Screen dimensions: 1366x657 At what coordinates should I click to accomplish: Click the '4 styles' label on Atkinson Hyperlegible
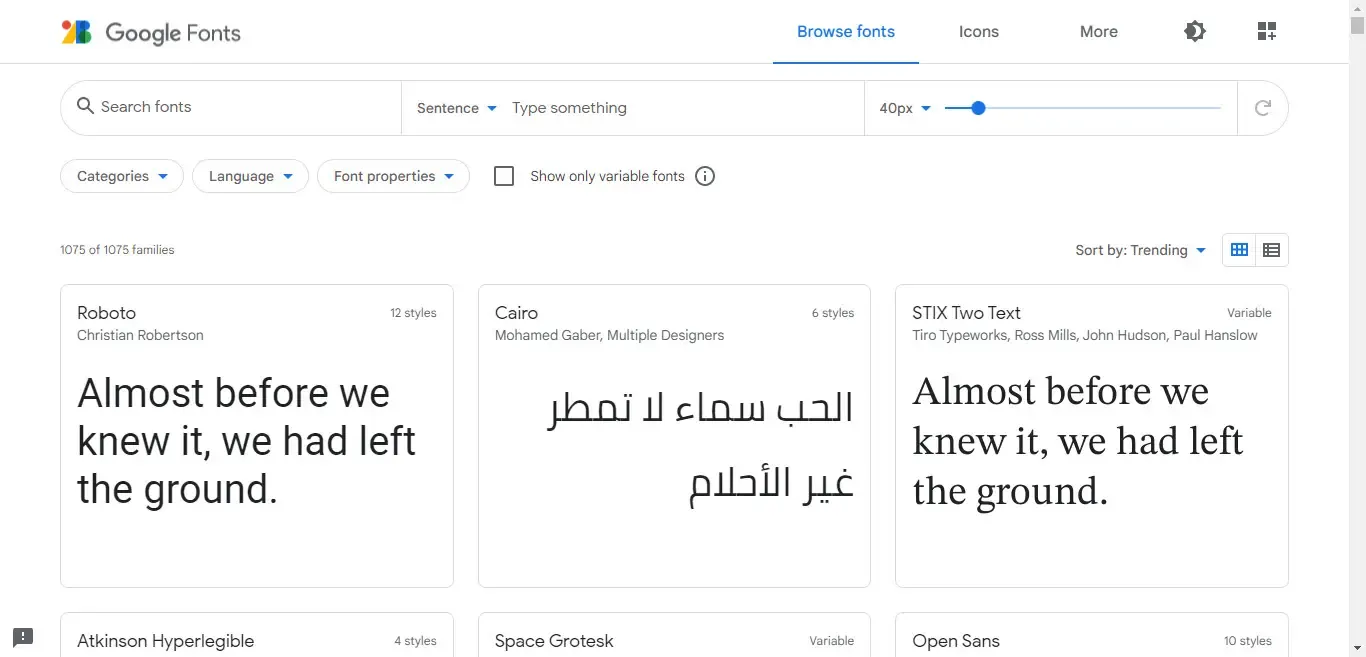click(x=415, y=641)
